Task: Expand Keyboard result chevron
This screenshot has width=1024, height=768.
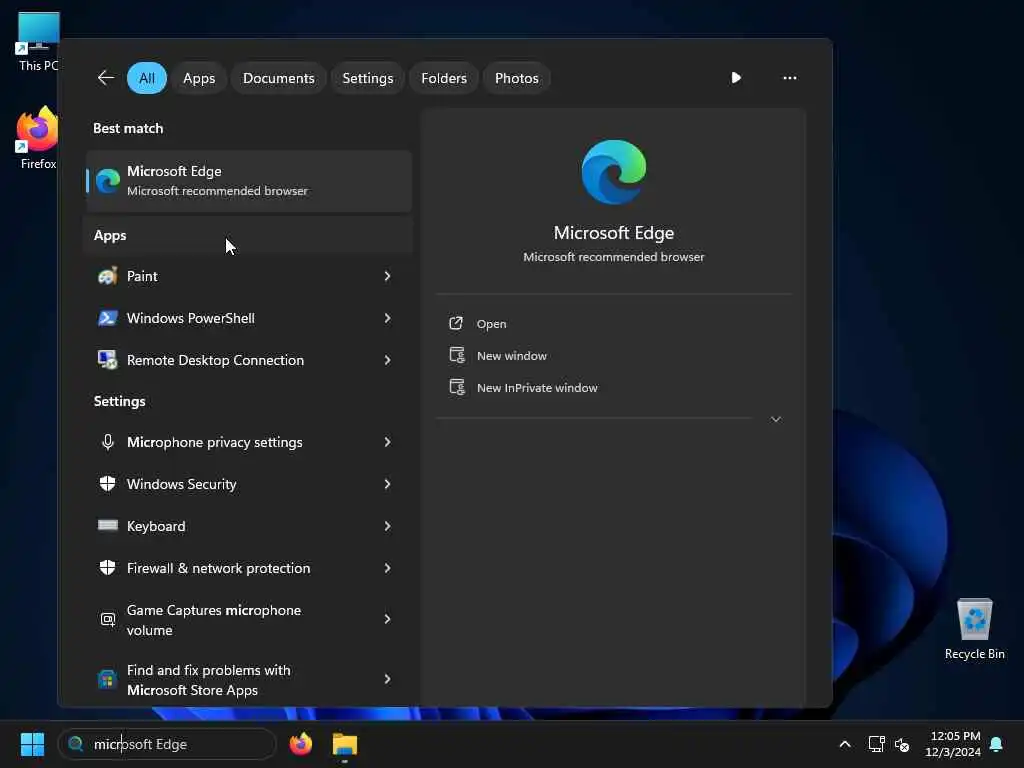Action: 387,526
